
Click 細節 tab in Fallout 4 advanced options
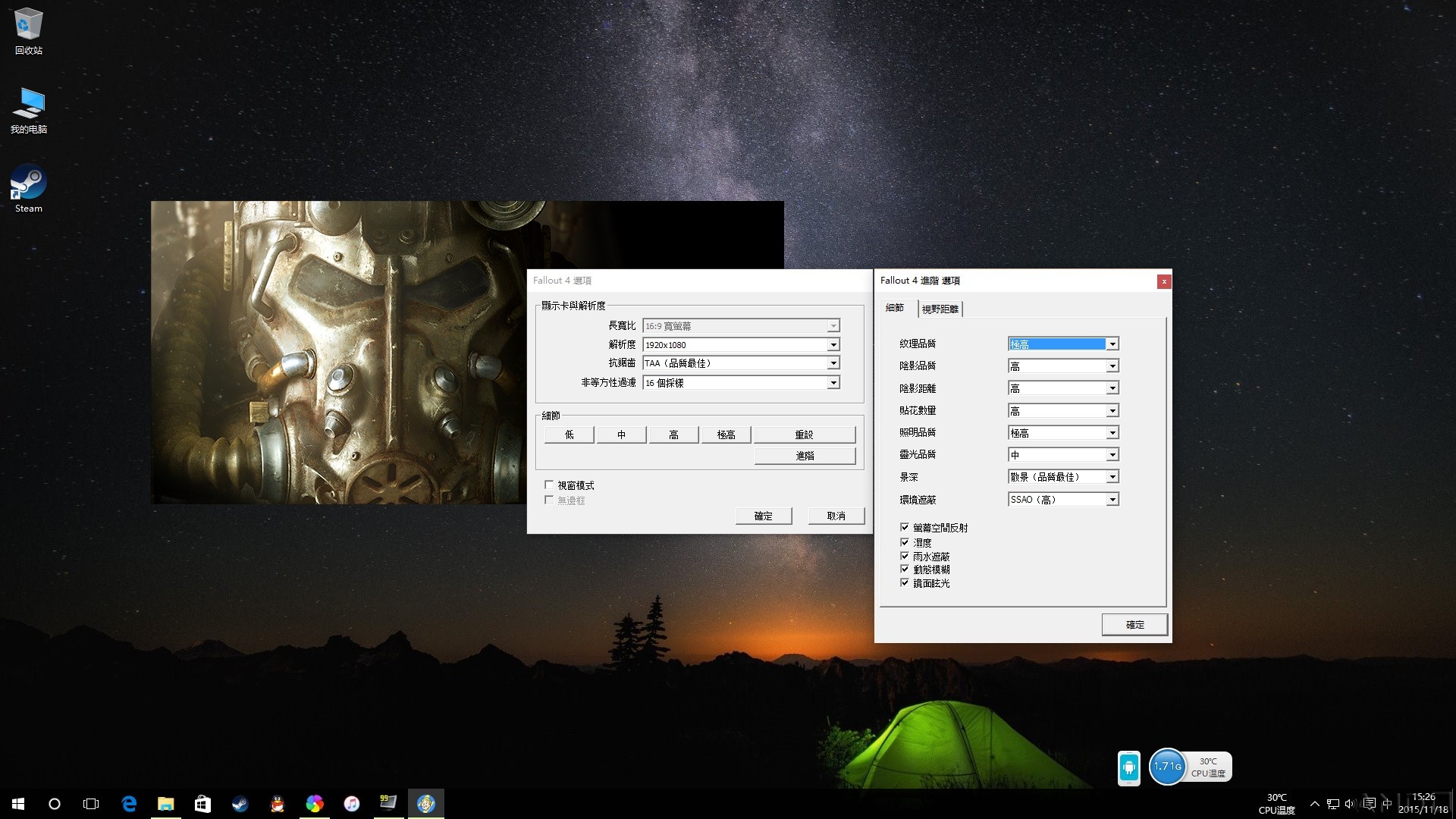click(x=893, y=308)
